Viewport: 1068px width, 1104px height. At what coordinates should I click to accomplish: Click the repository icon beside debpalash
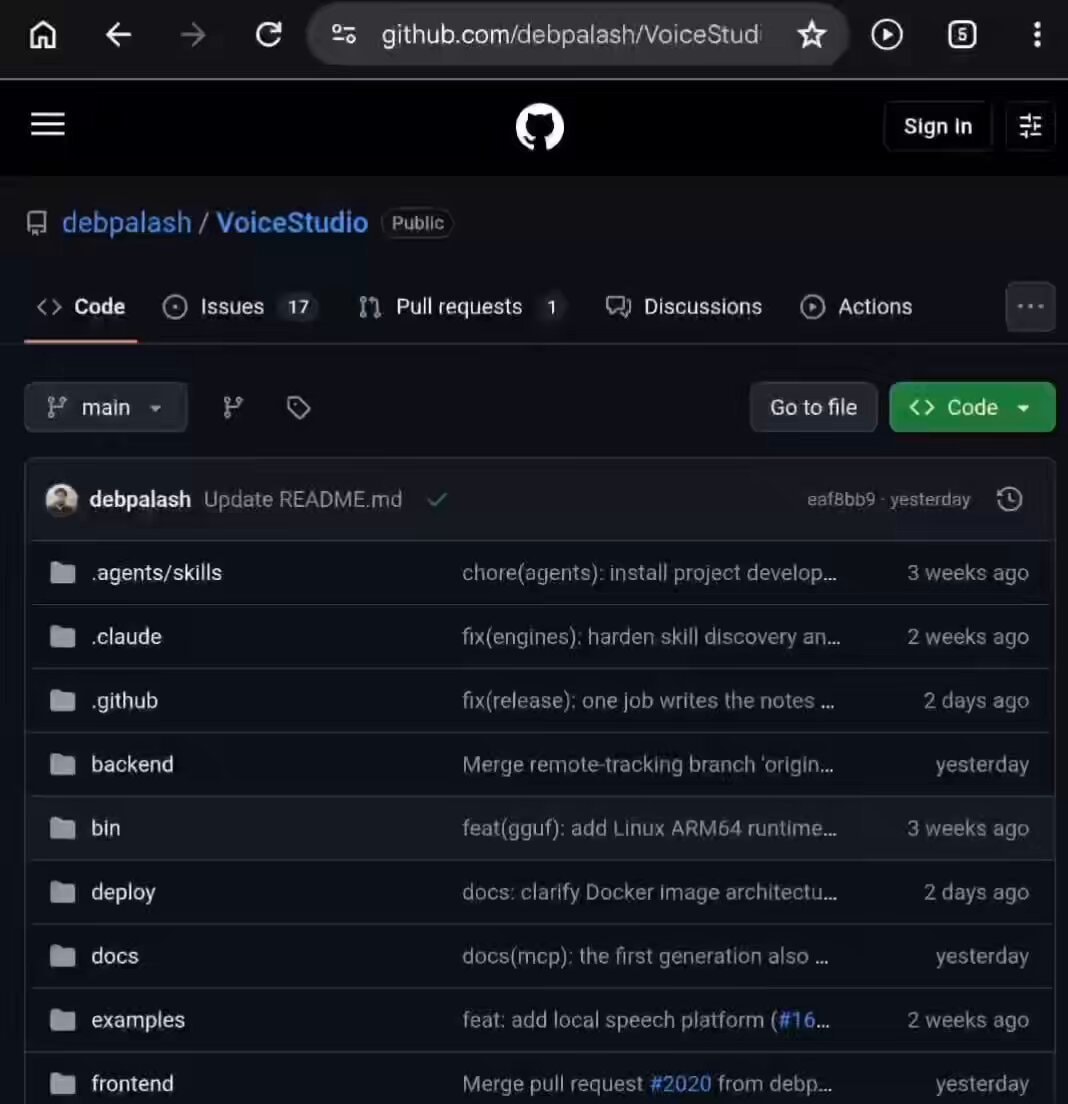37,223
